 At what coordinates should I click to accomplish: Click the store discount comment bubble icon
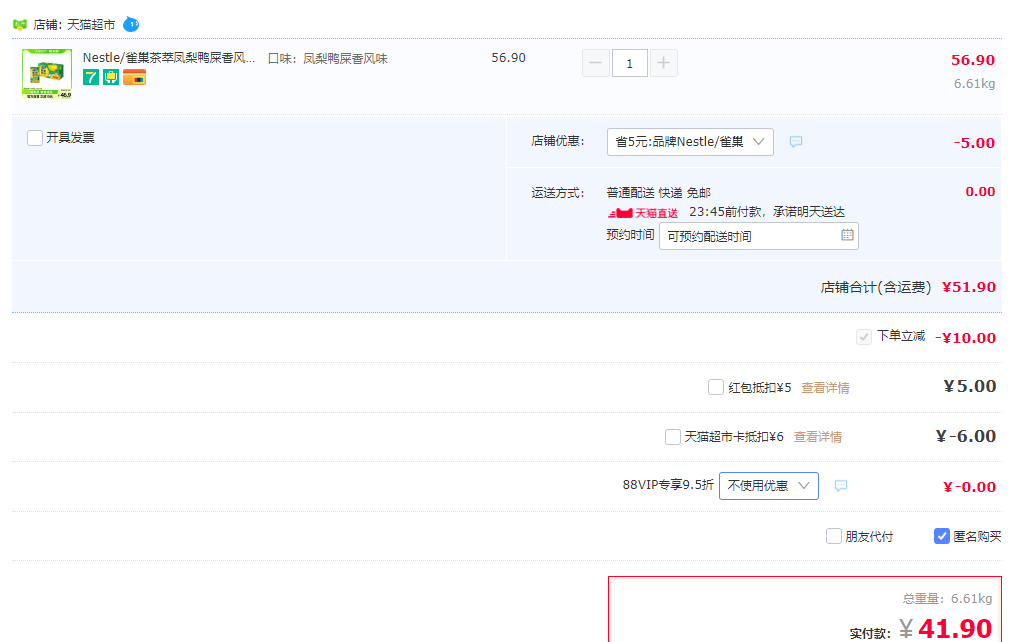click(x=796, y=141)
